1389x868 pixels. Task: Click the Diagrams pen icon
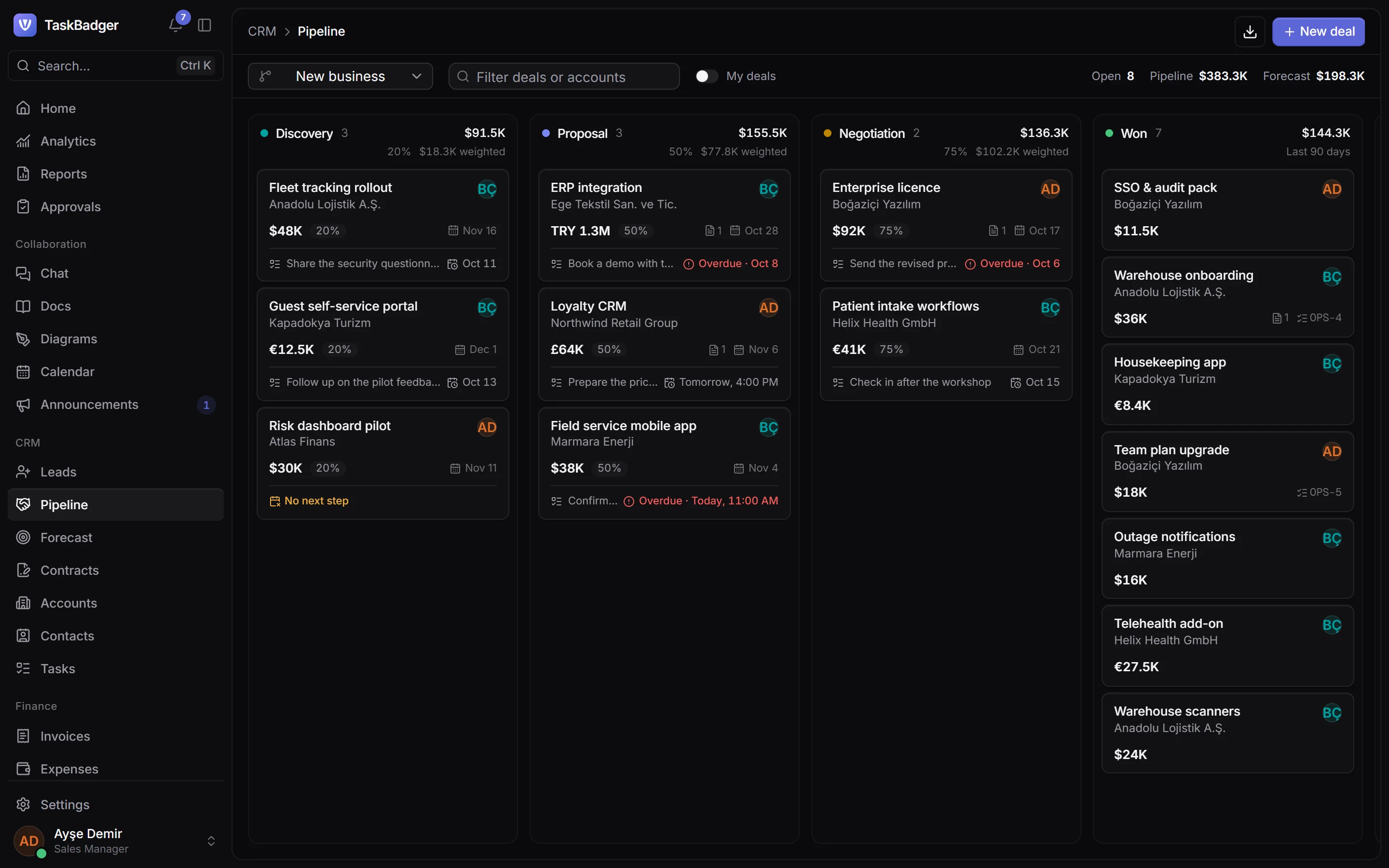click(23, 339)
